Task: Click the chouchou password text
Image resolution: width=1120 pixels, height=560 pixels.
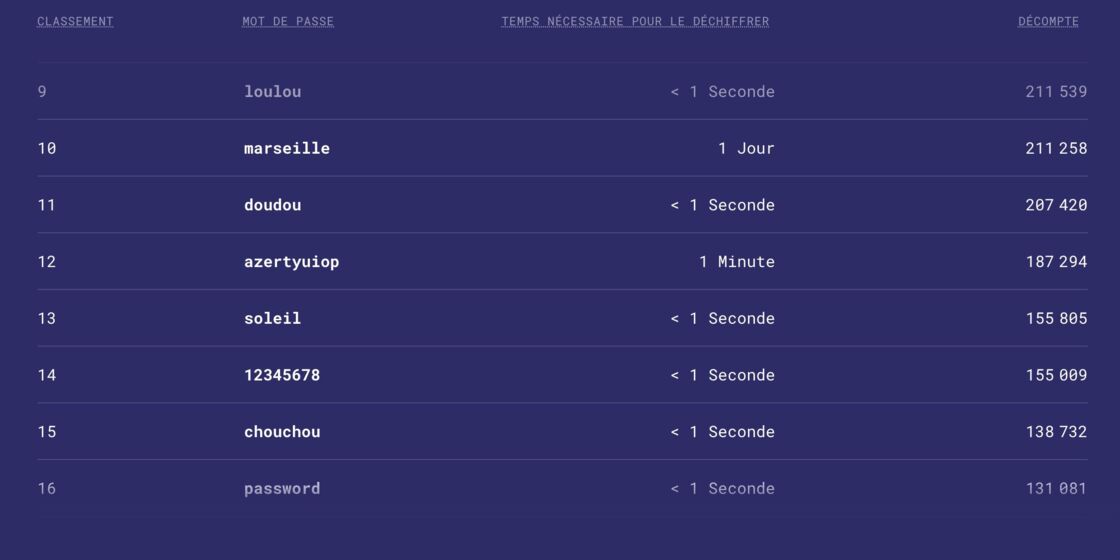Action: (282, 432)
